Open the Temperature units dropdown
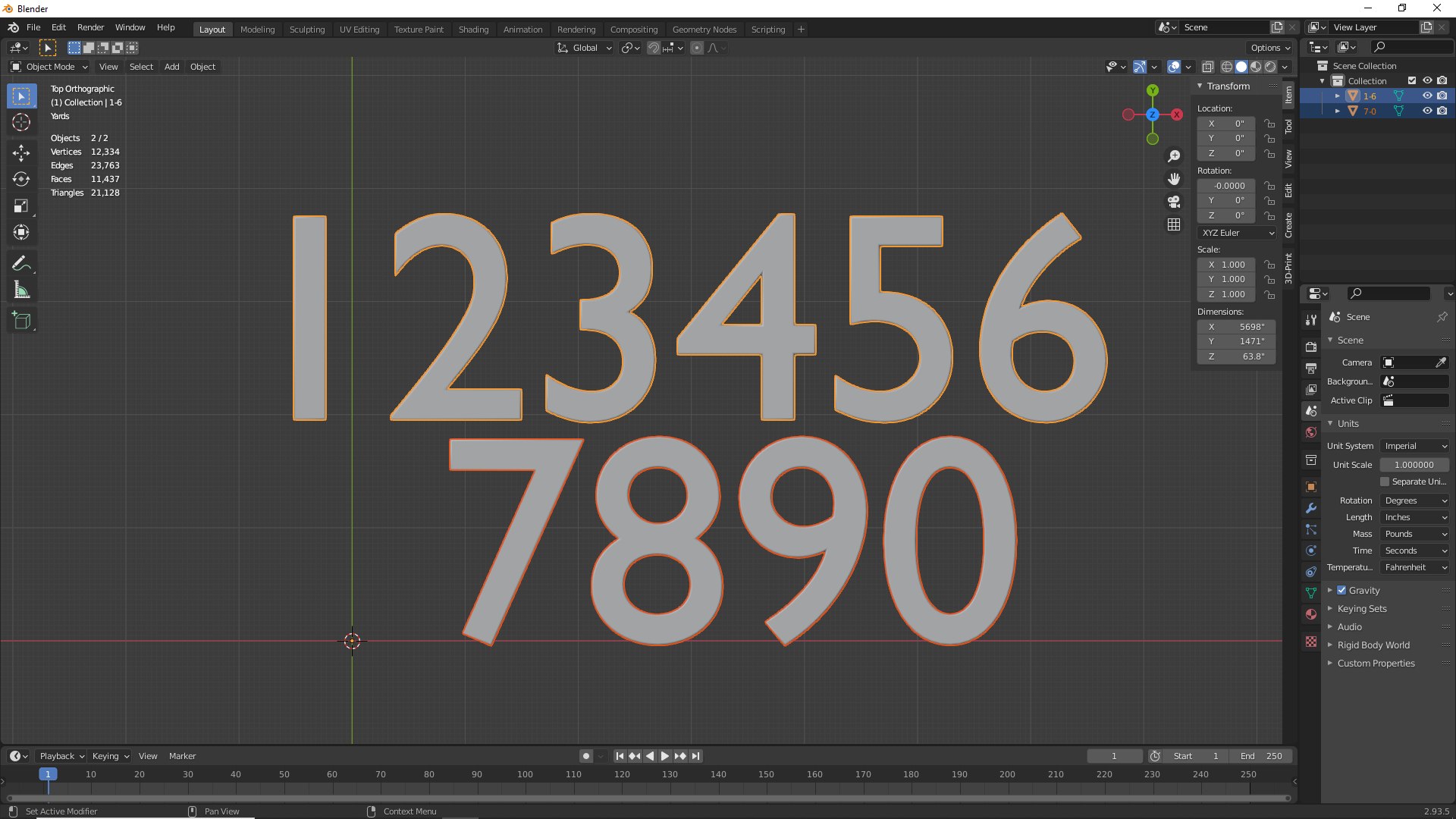This screenshot has width=1456, height=819. 1415,567
